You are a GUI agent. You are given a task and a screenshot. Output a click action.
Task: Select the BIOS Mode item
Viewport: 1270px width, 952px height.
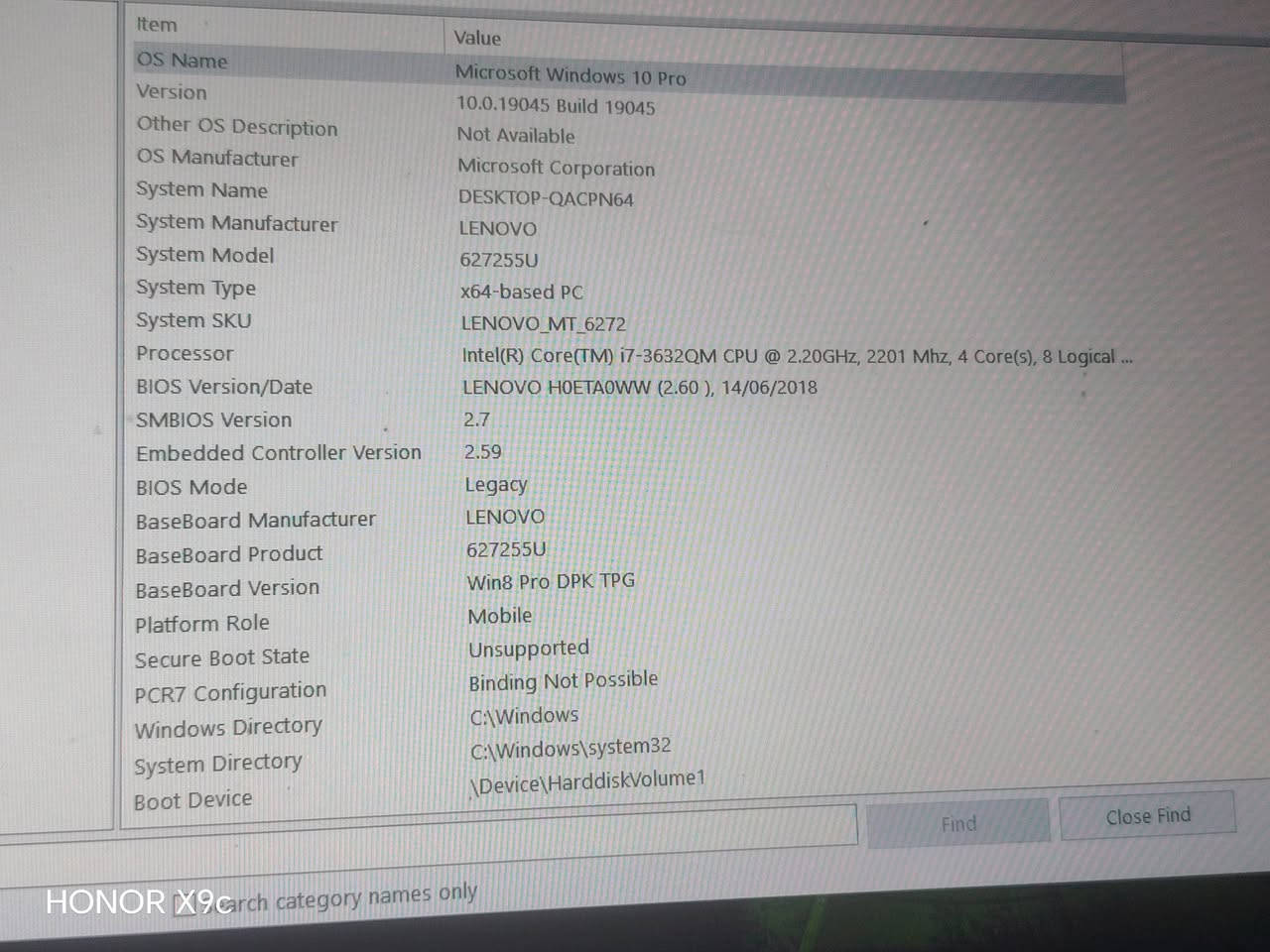pyautogui.click(x=191, y=487)
